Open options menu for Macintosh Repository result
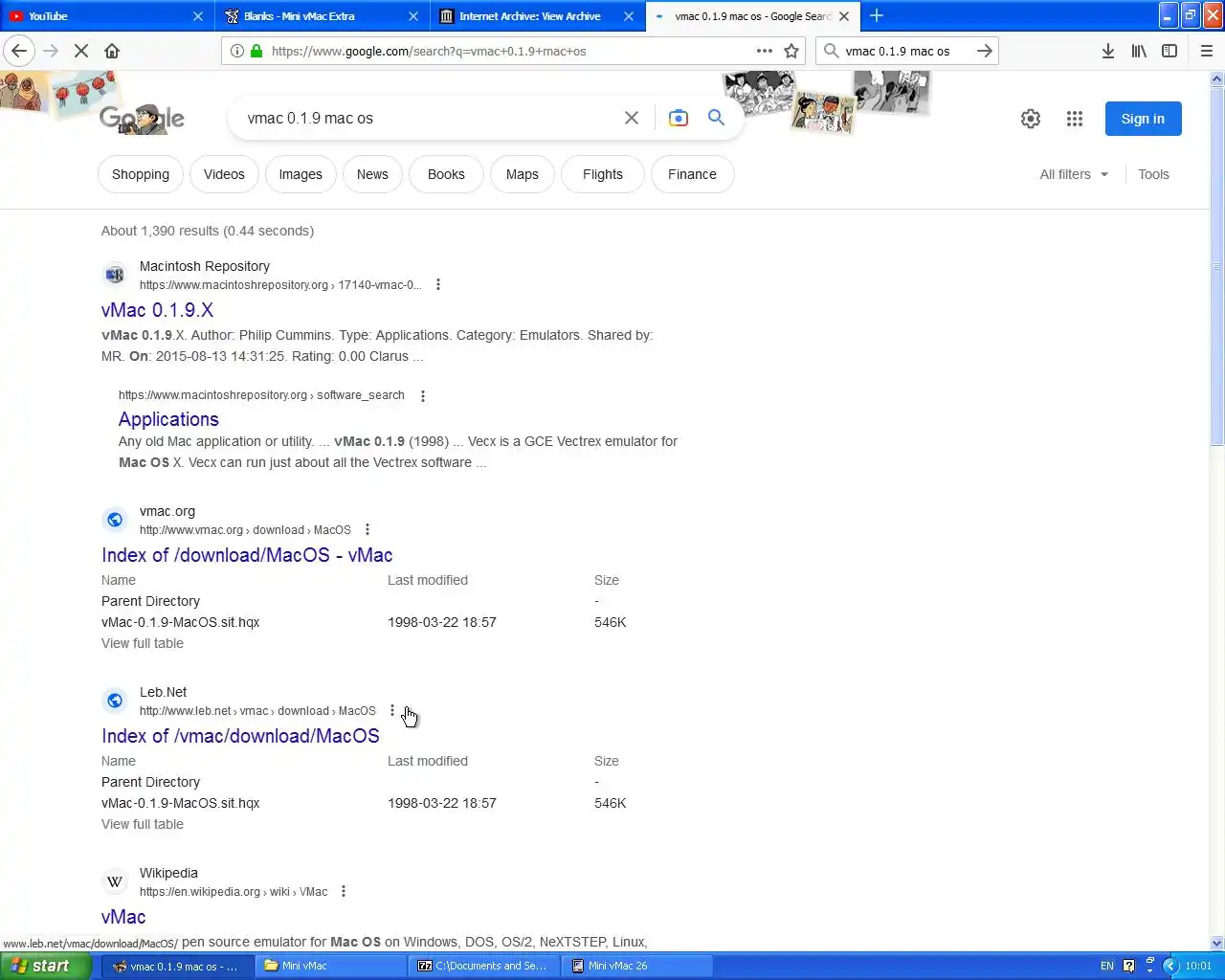The height and width of the screenshot is (980, 1225). coord(438,284)
